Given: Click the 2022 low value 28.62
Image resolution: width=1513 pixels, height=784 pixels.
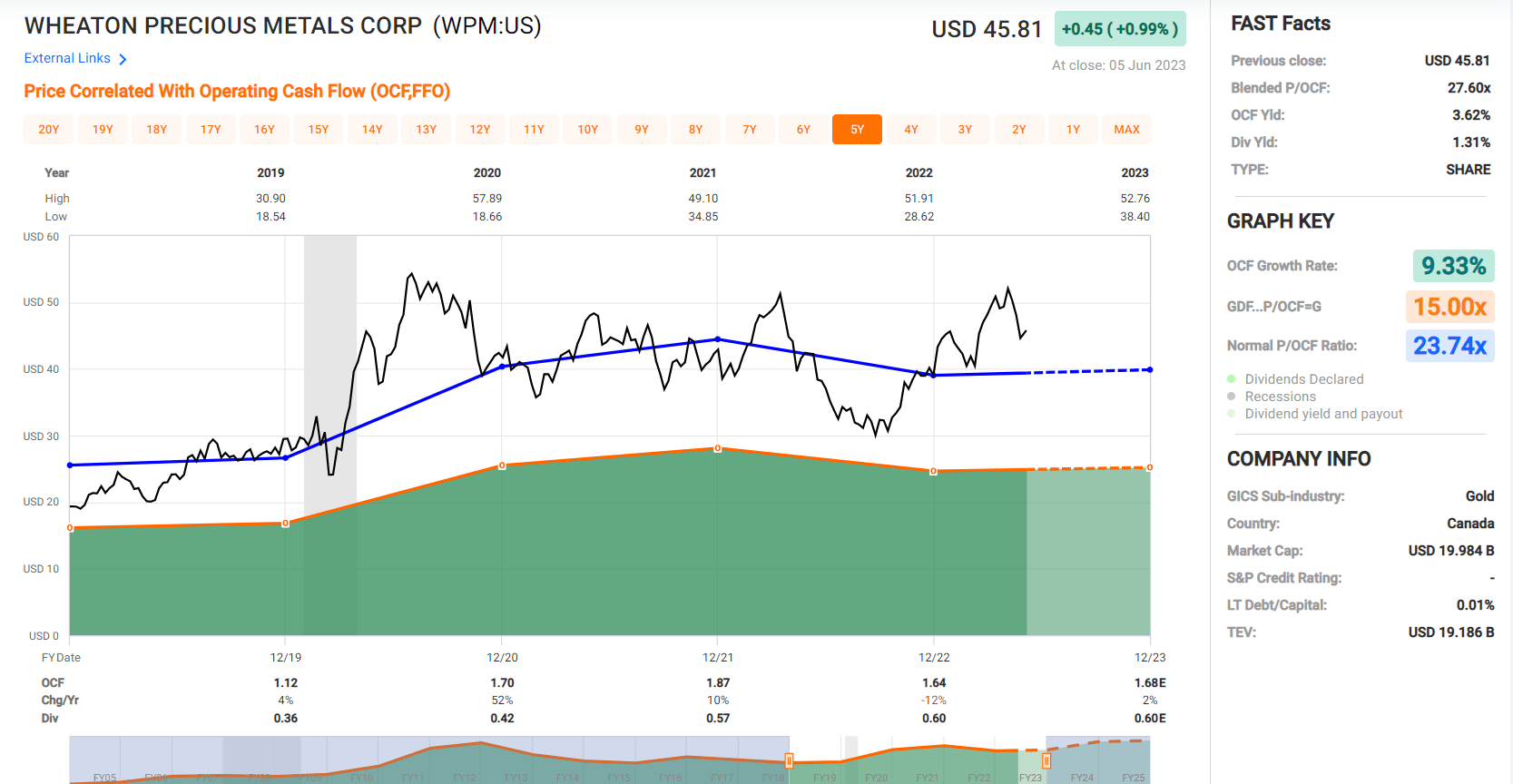Looking at the screenshot, I should tap(919, 217).
